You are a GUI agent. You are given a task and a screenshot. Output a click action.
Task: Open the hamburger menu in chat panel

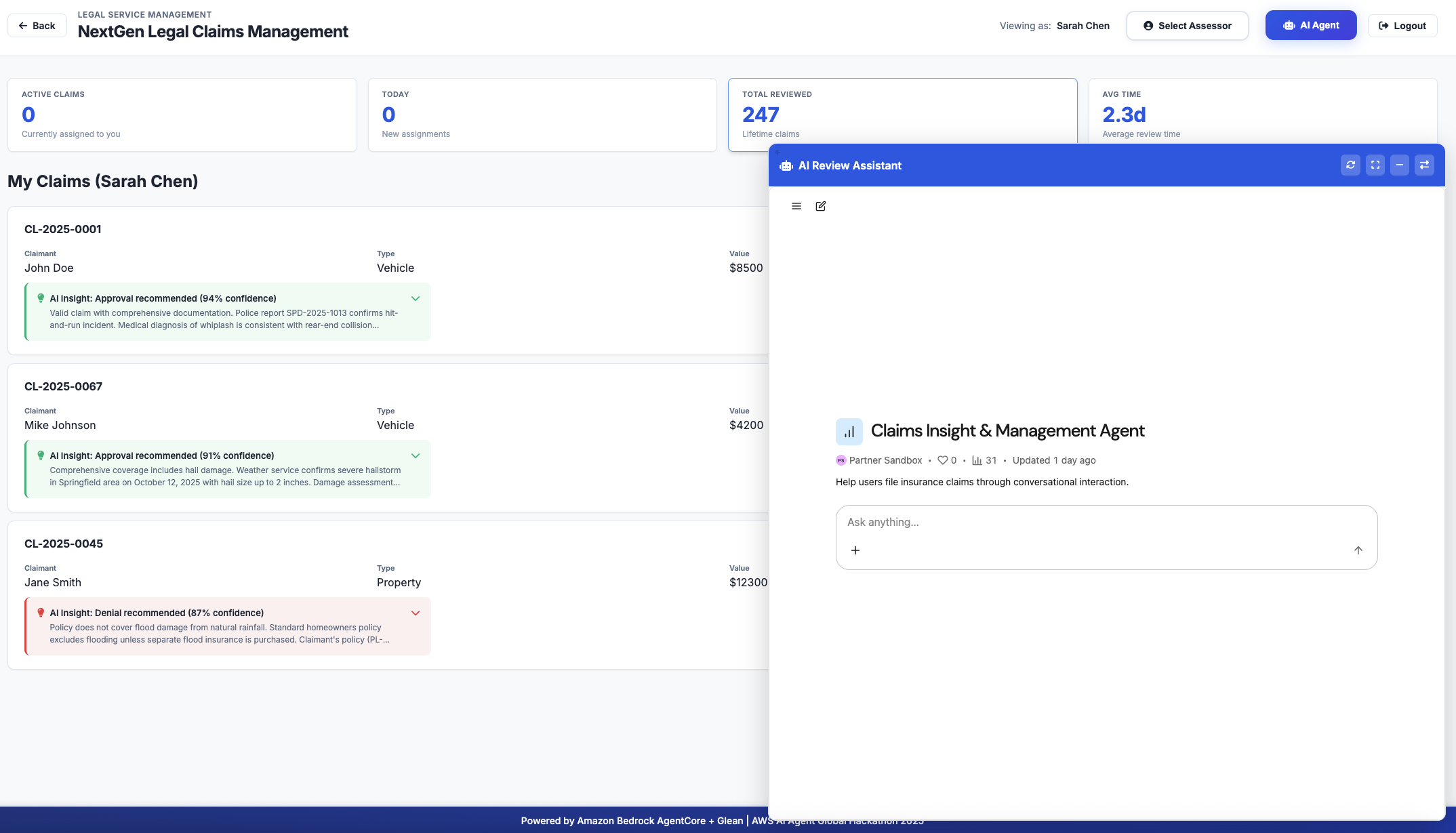[x=796, y=206]
